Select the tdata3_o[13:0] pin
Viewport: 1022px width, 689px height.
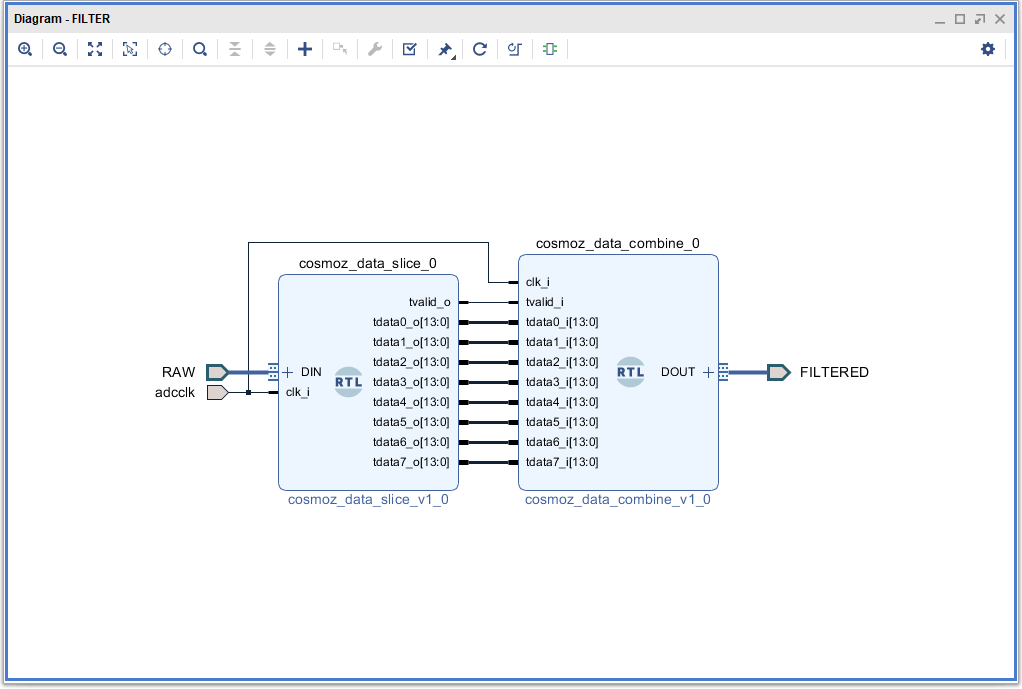tap(411, 382)
